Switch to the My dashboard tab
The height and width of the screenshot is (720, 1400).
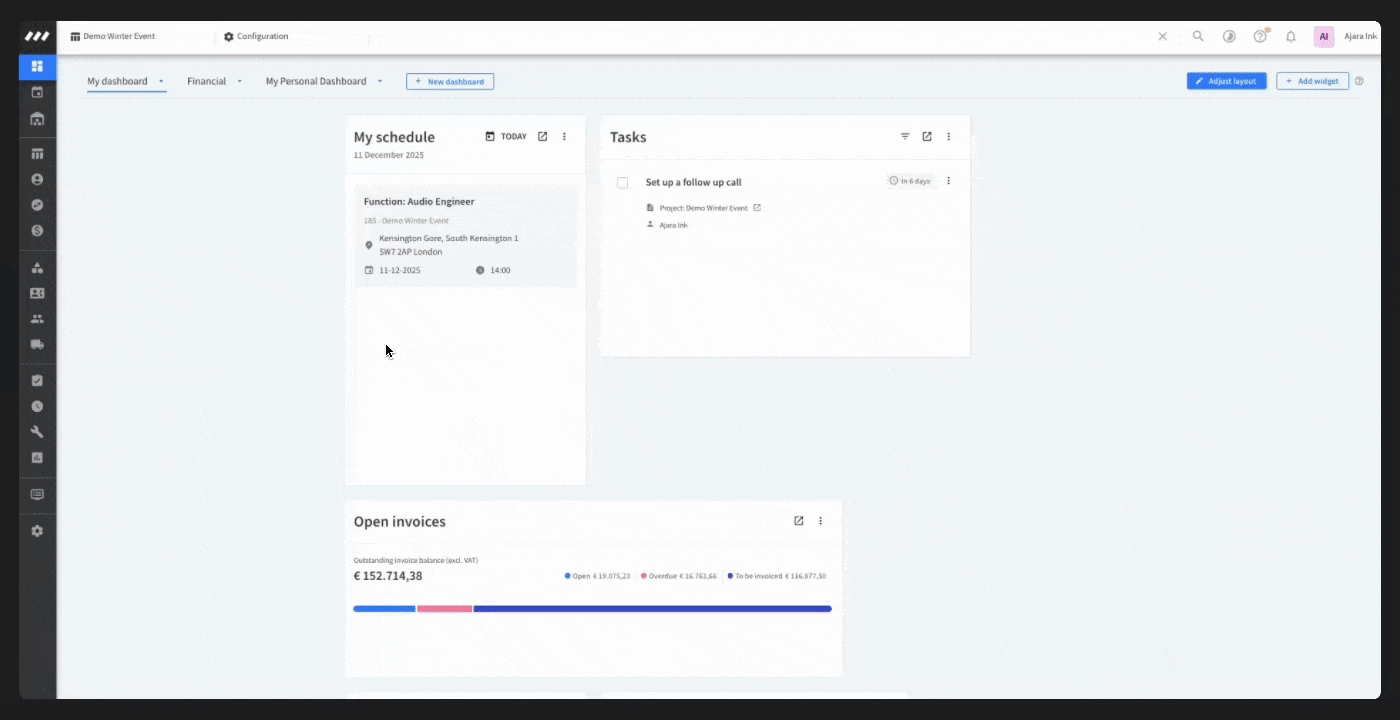(x=117, y=81)
